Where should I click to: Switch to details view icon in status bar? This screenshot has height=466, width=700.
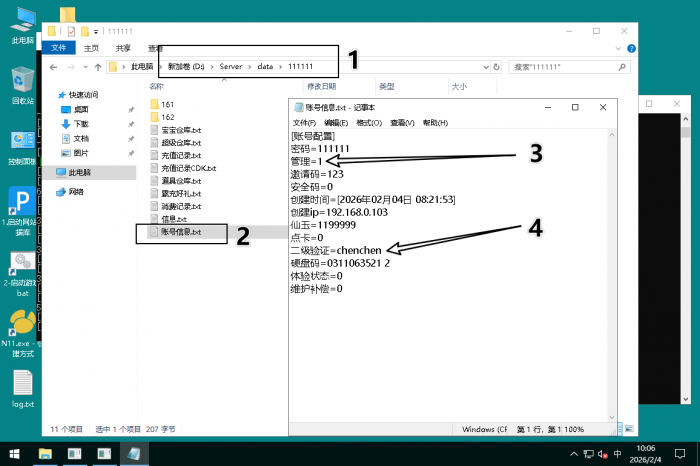621,429
